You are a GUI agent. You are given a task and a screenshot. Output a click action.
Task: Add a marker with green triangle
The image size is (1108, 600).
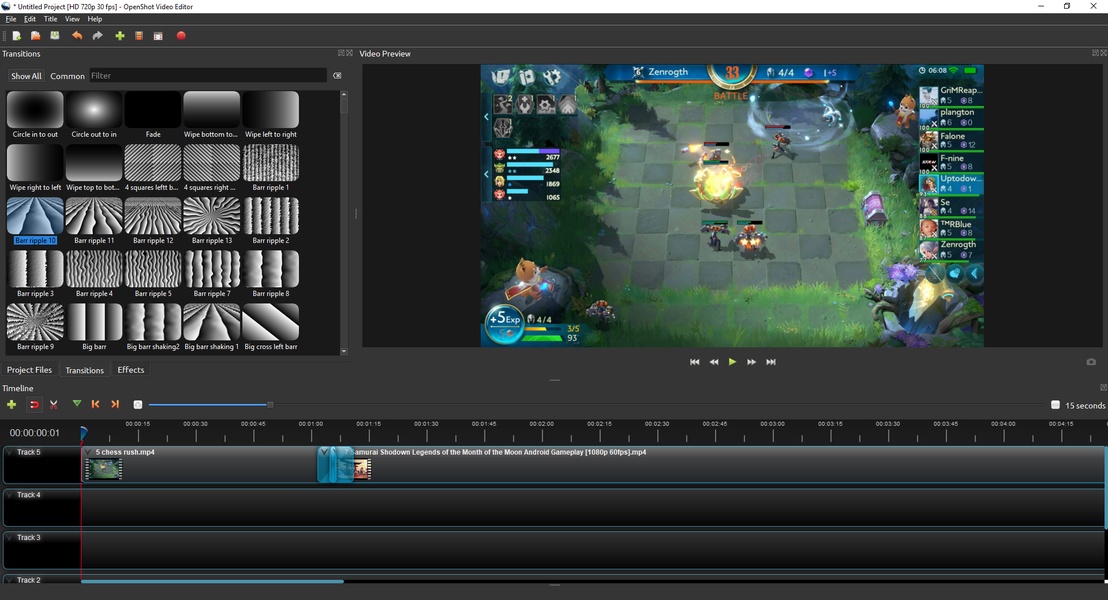coord(77,404)
